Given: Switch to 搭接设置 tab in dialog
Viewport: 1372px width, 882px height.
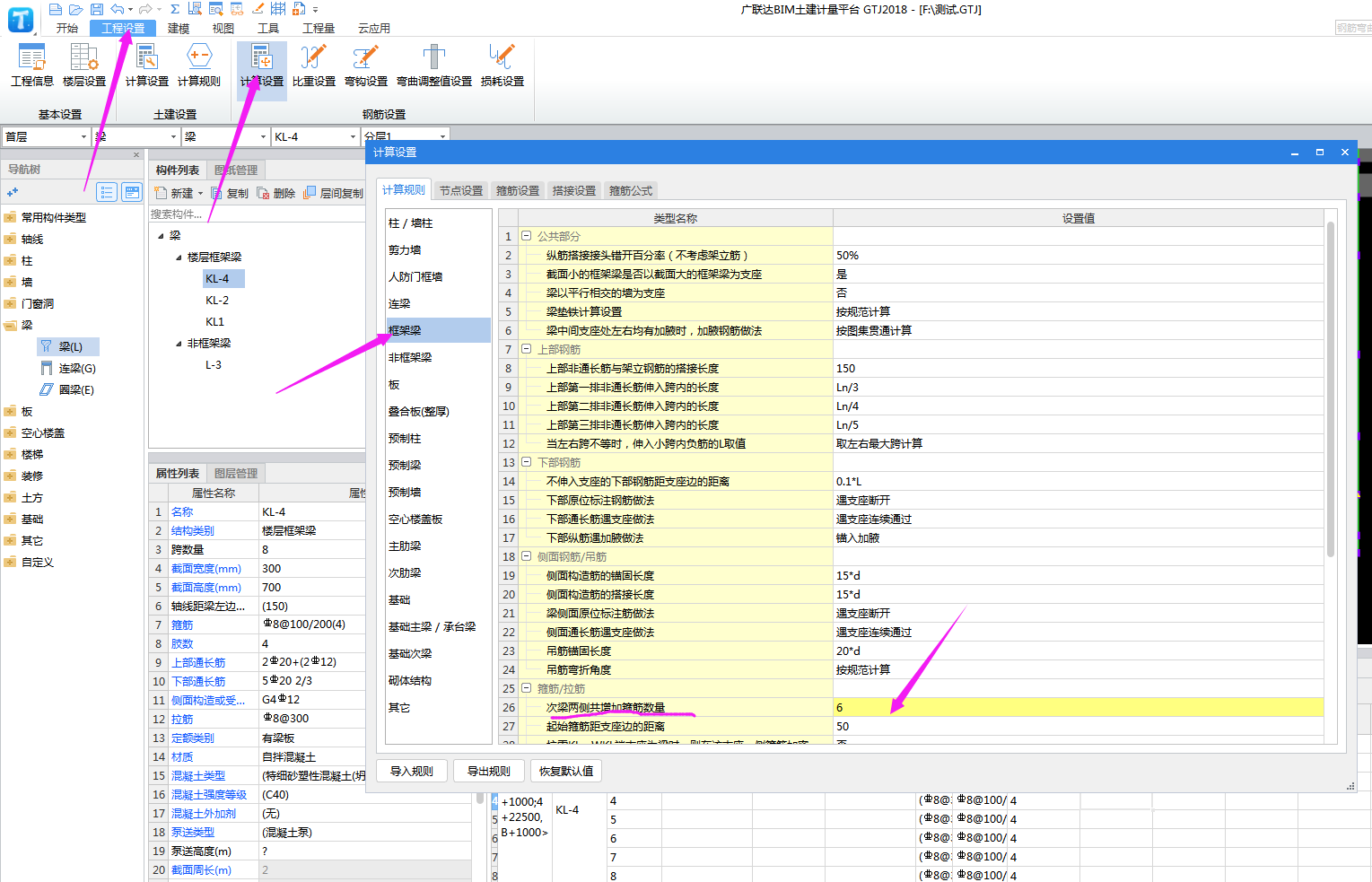Looking at the screenshot, I should pyautogui.click(x=574, y=190).
